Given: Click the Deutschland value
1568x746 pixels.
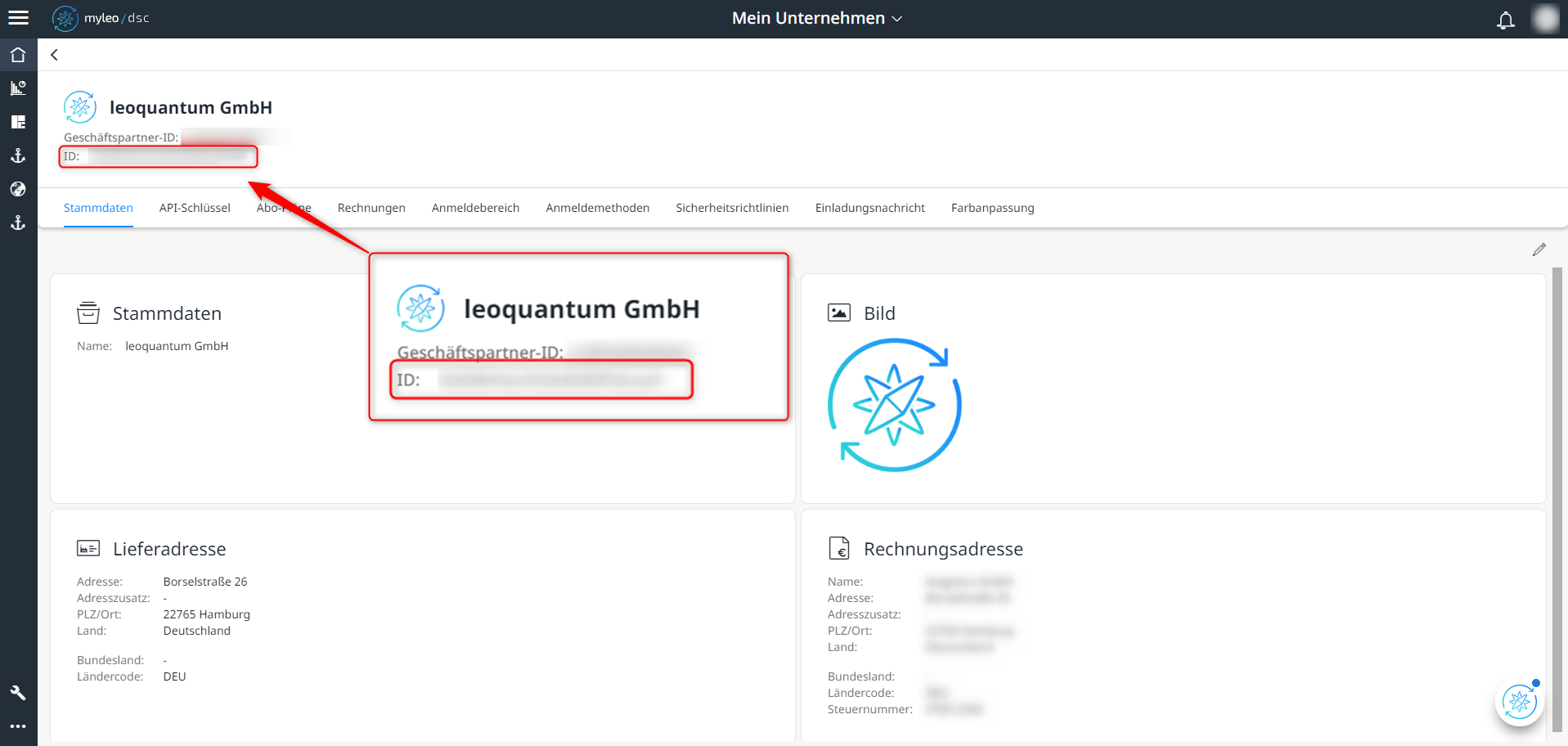Looking at the screenshot, I should tap(197, 631).
